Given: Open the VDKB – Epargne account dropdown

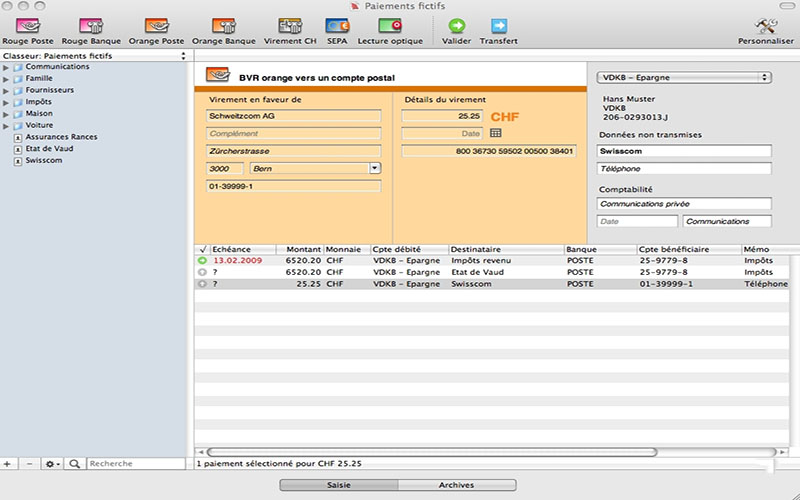Looking at the screenshot, I should coord(684,78).
